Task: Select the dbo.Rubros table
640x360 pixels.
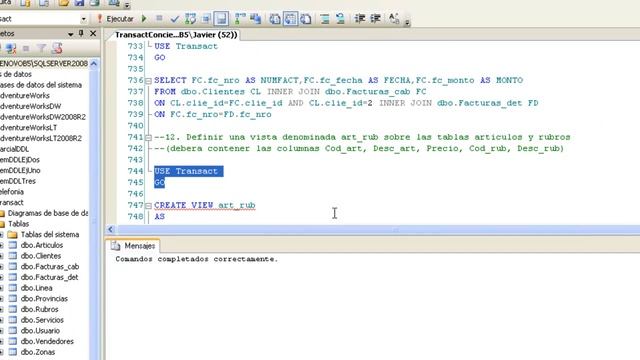Action: coord(39,309)
